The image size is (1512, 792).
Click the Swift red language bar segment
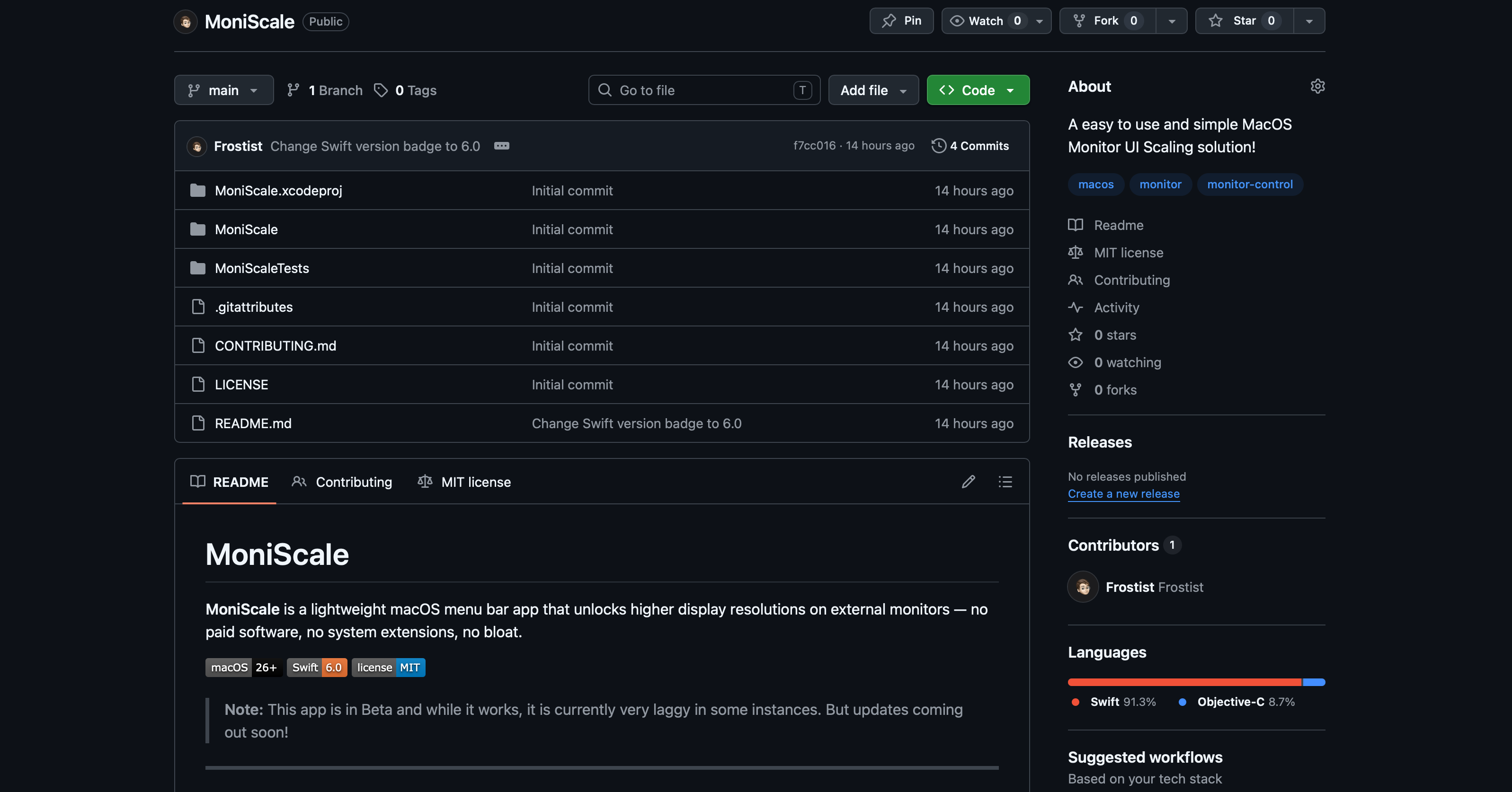point(1184,682)
